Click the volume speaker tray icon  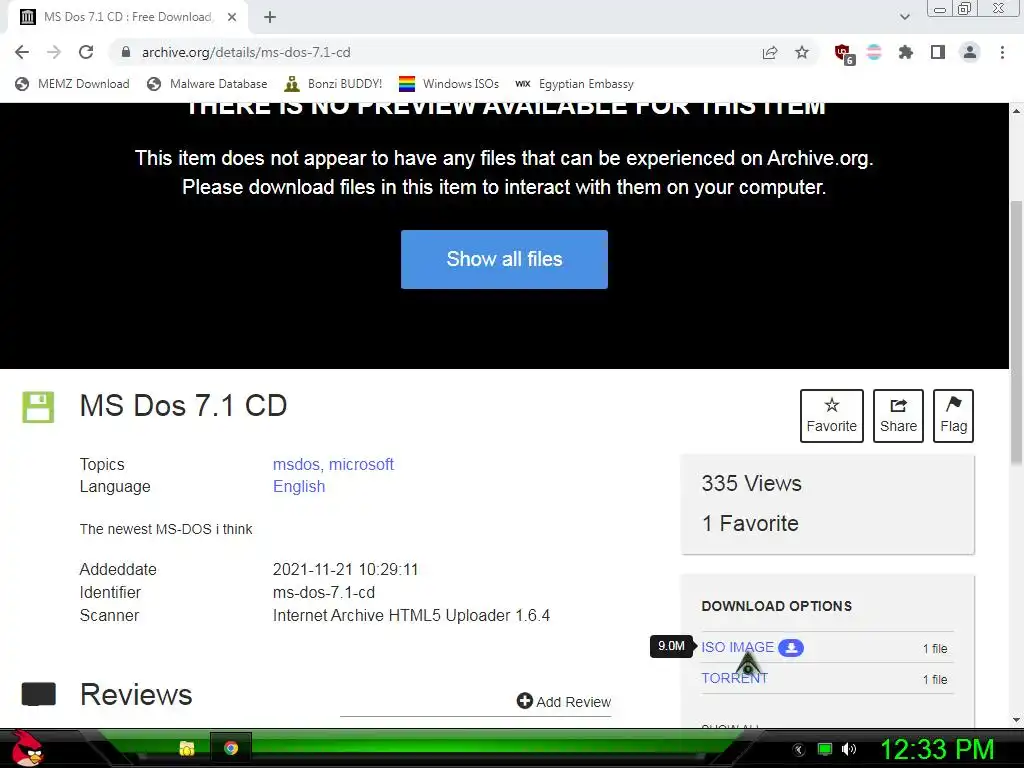(848, 749)
